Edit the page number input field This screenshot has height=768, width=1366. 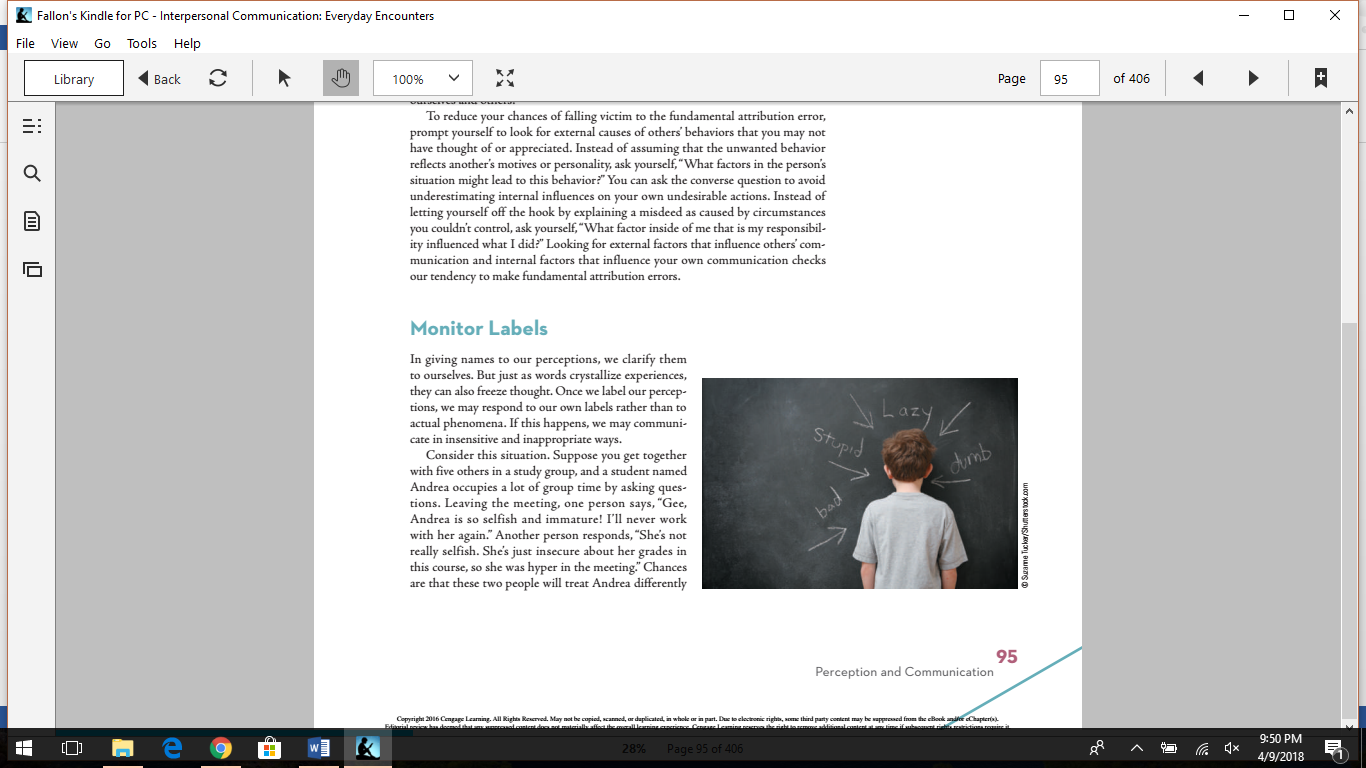point(1069,77)
